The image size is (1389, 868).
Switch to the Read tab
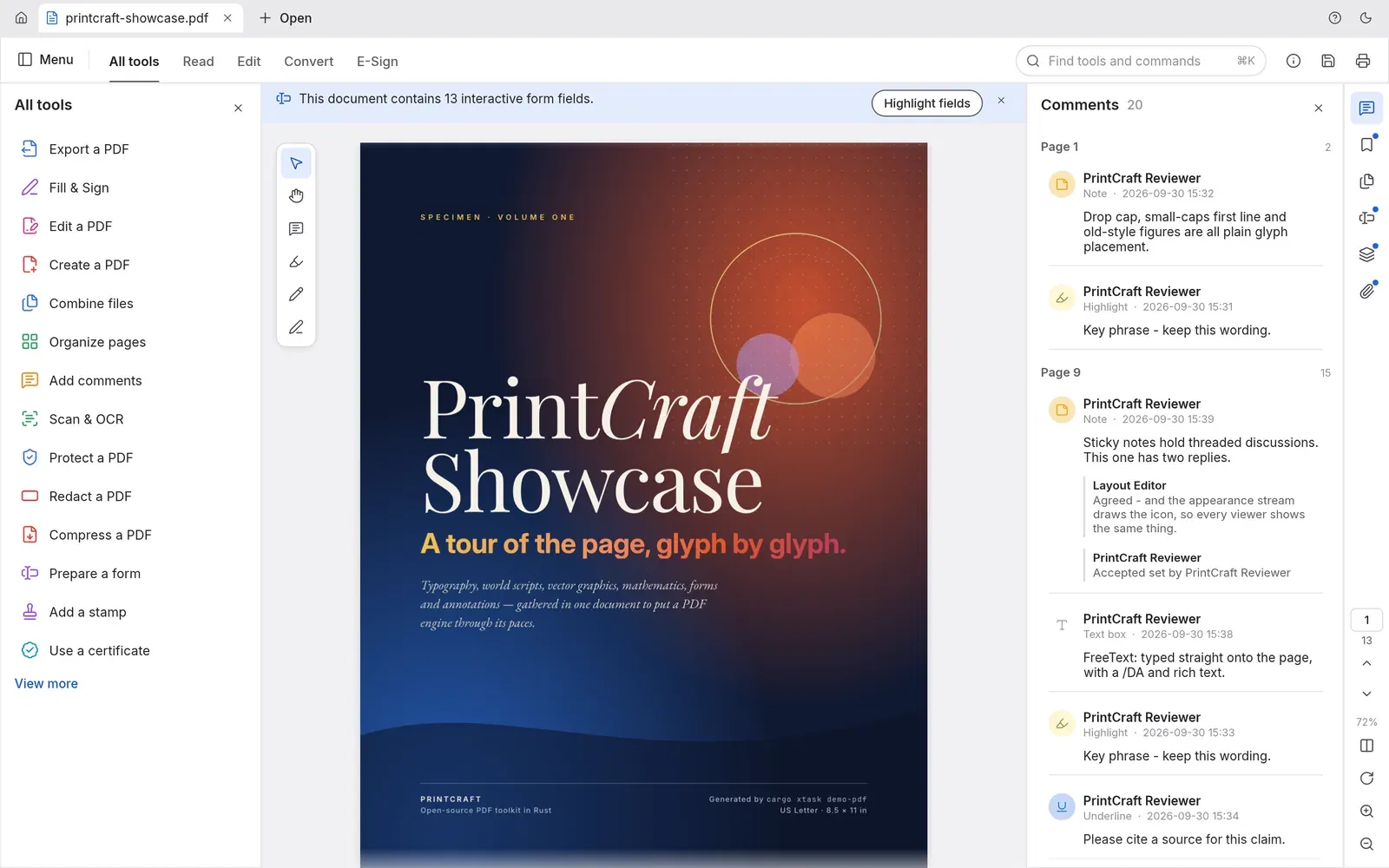coord(198,62)
